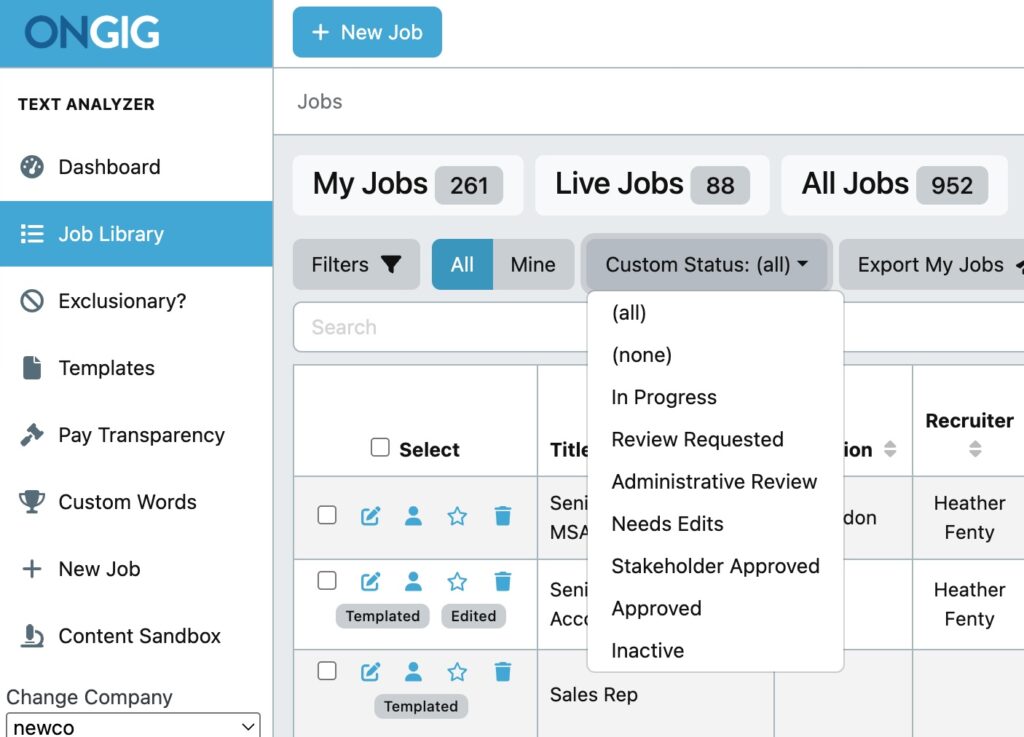This screenshot has width=1024, height=737.
Task: Open the Change Company select box
Action: pyautogui.click(x=133, y=727)
